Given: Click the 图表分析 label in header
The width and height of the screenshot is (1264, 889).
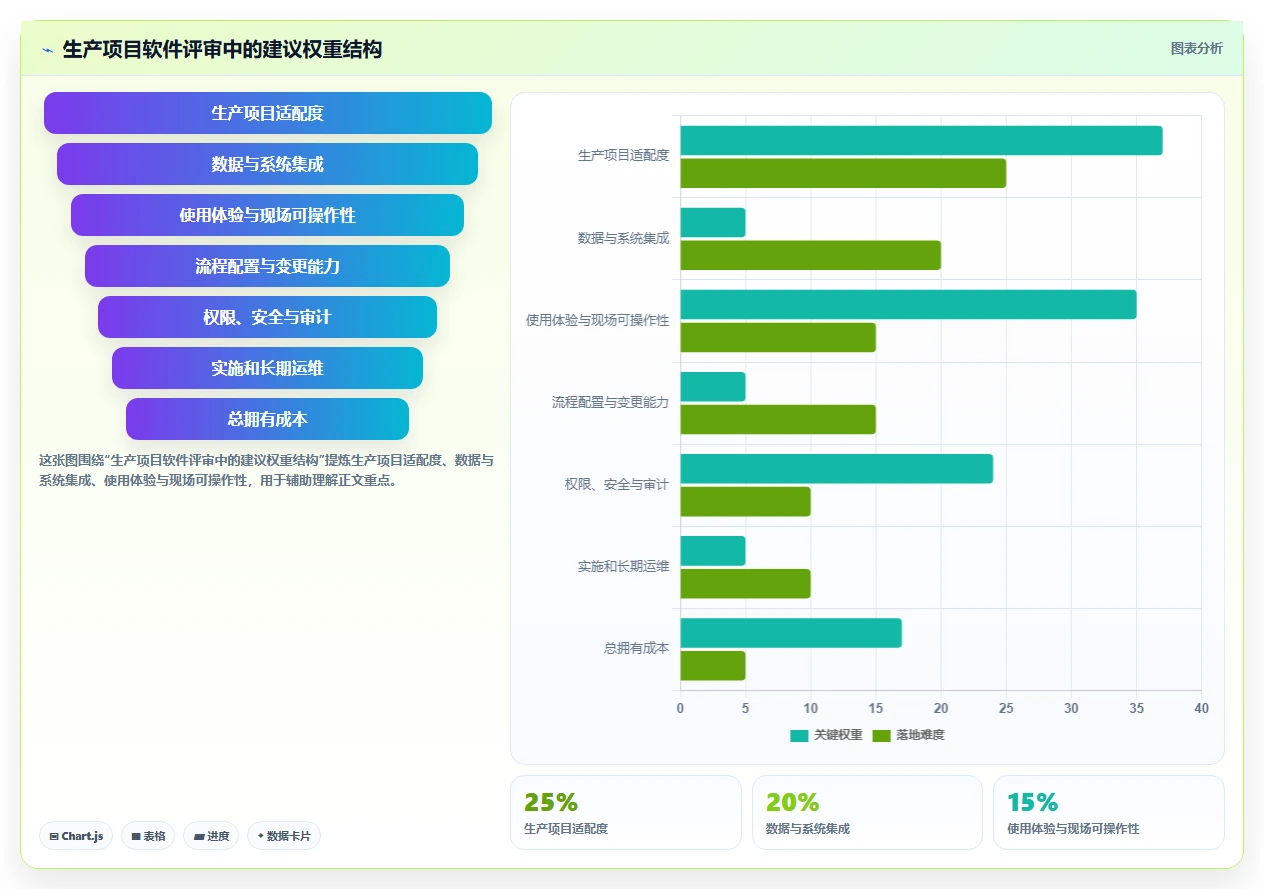Looking at the screenshot, I should tap(1196, 48).
